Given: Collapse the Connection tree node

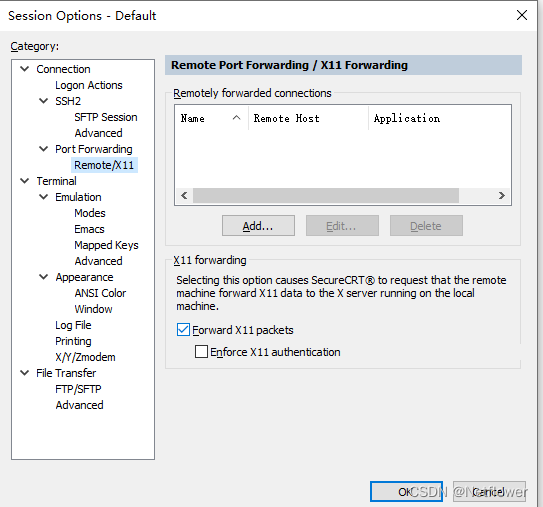Looking at the screenshot, I should pyautogui.click(x=25, y=69).
